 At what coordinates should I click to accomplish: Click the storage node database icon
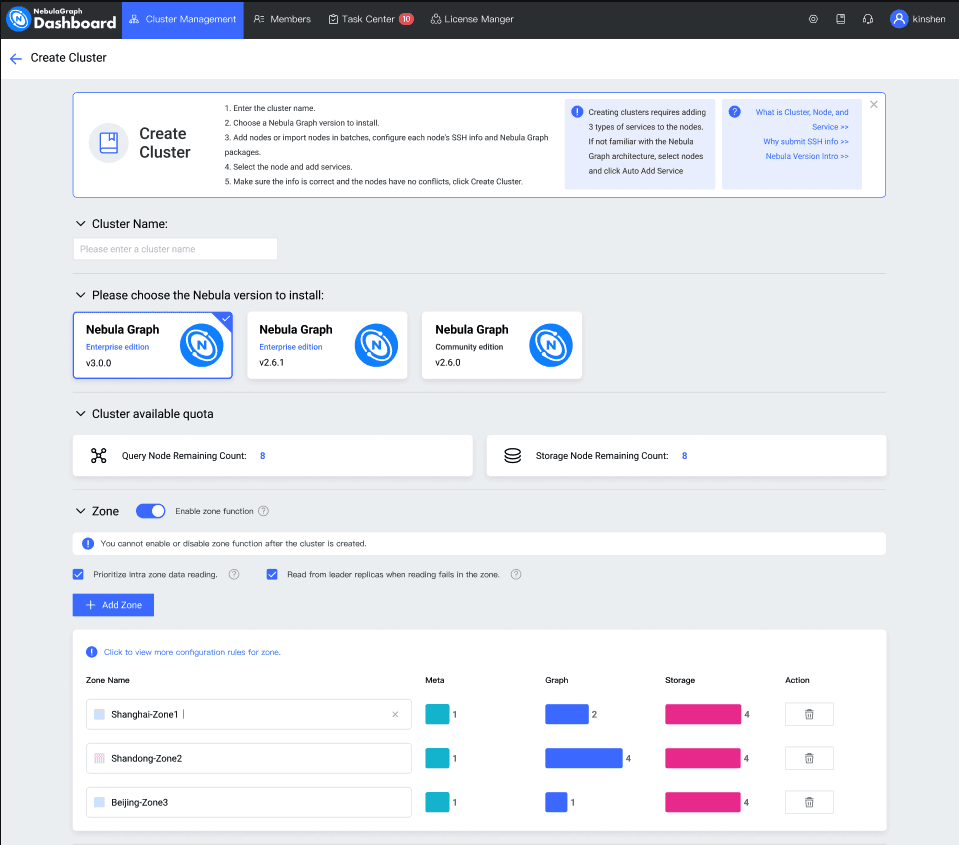point(513,456)
